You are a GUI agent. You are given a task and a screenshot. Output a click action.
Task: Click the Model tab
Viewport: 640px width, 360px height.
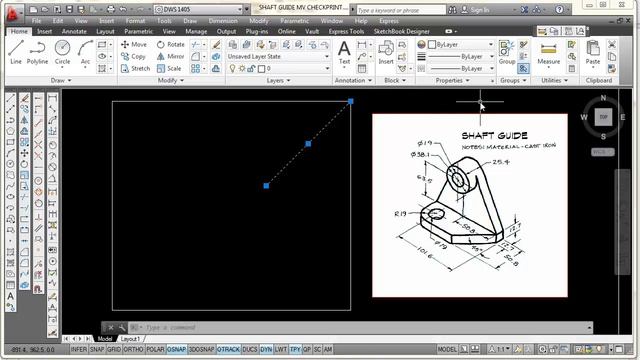point(105,339)
